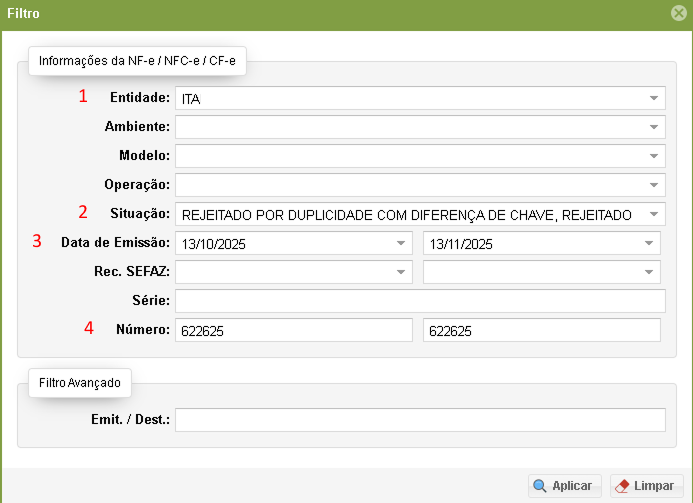Open the Operação dropdown list

pyautogui.click(x=653, y=185)
